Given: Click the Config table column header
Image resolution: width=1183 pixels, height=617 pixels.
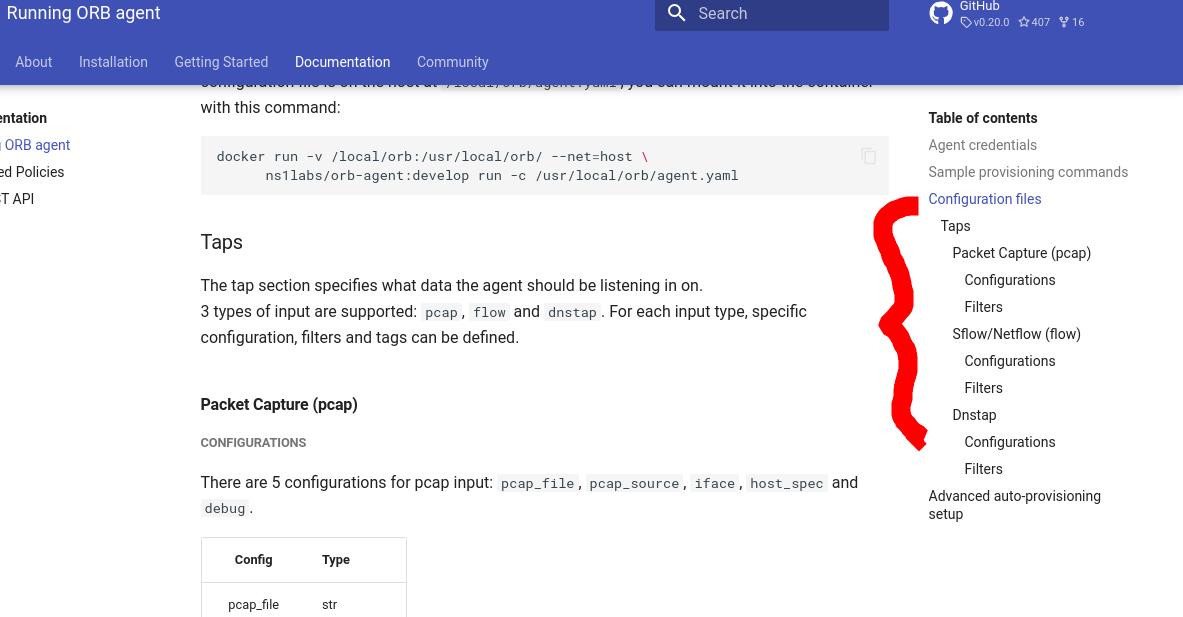Looking at the screenshot, I should [x=254, y=560].
